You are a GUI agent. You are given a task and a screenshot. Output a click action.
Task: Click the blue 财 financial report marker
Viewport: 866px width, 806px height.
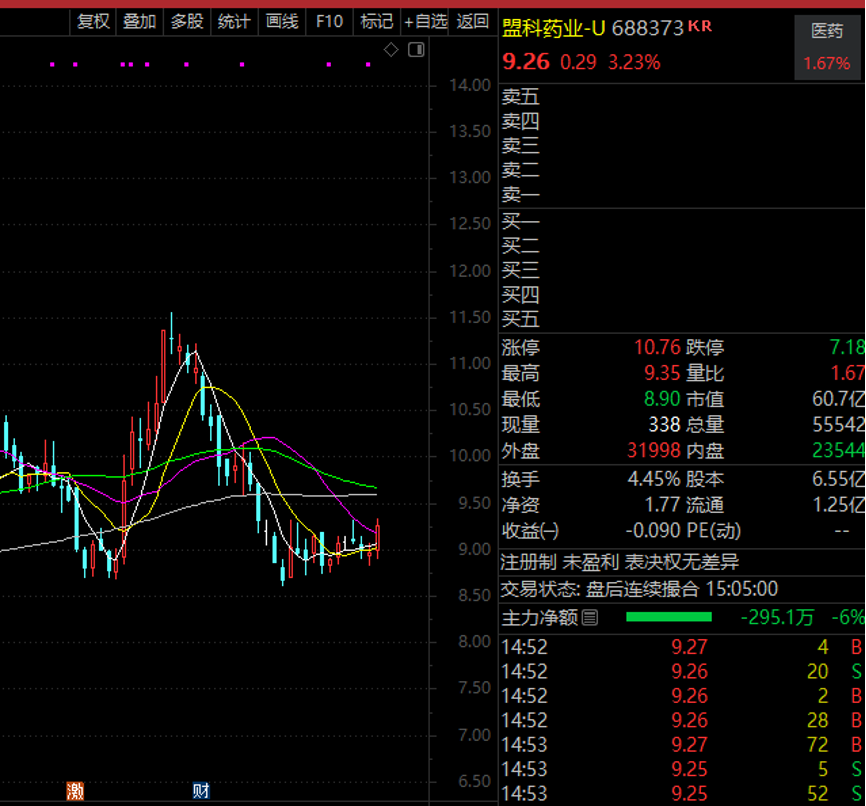click(201, 791)
